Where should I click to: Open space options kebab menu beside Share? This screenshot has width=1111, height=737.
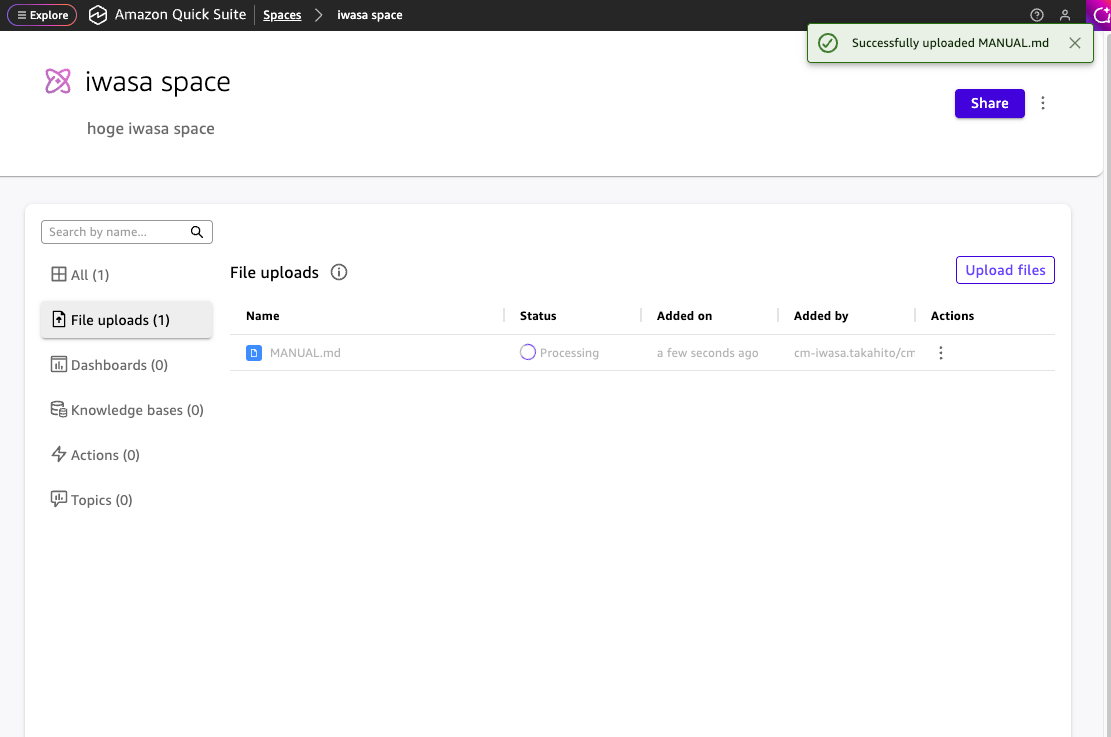pos(1043,103)
